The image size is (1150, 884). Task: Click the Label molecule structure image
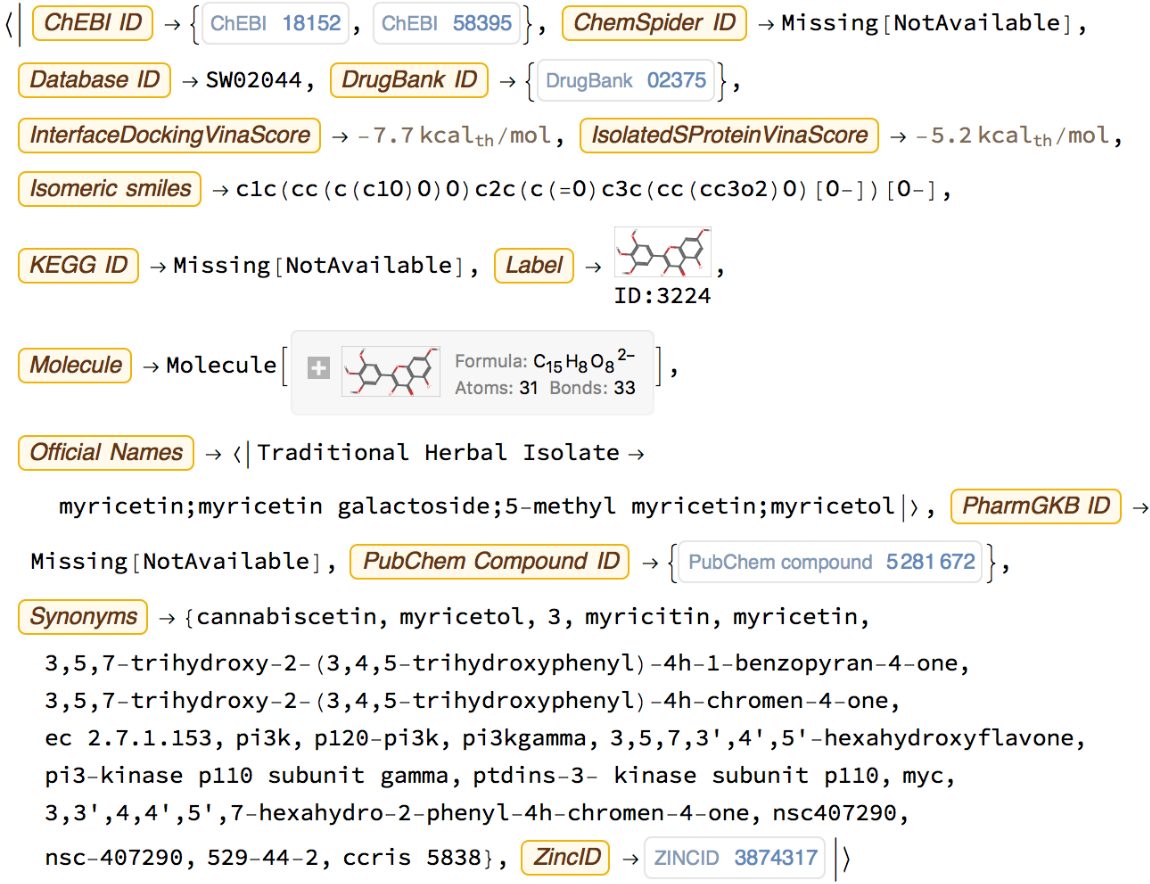[662, 253]
